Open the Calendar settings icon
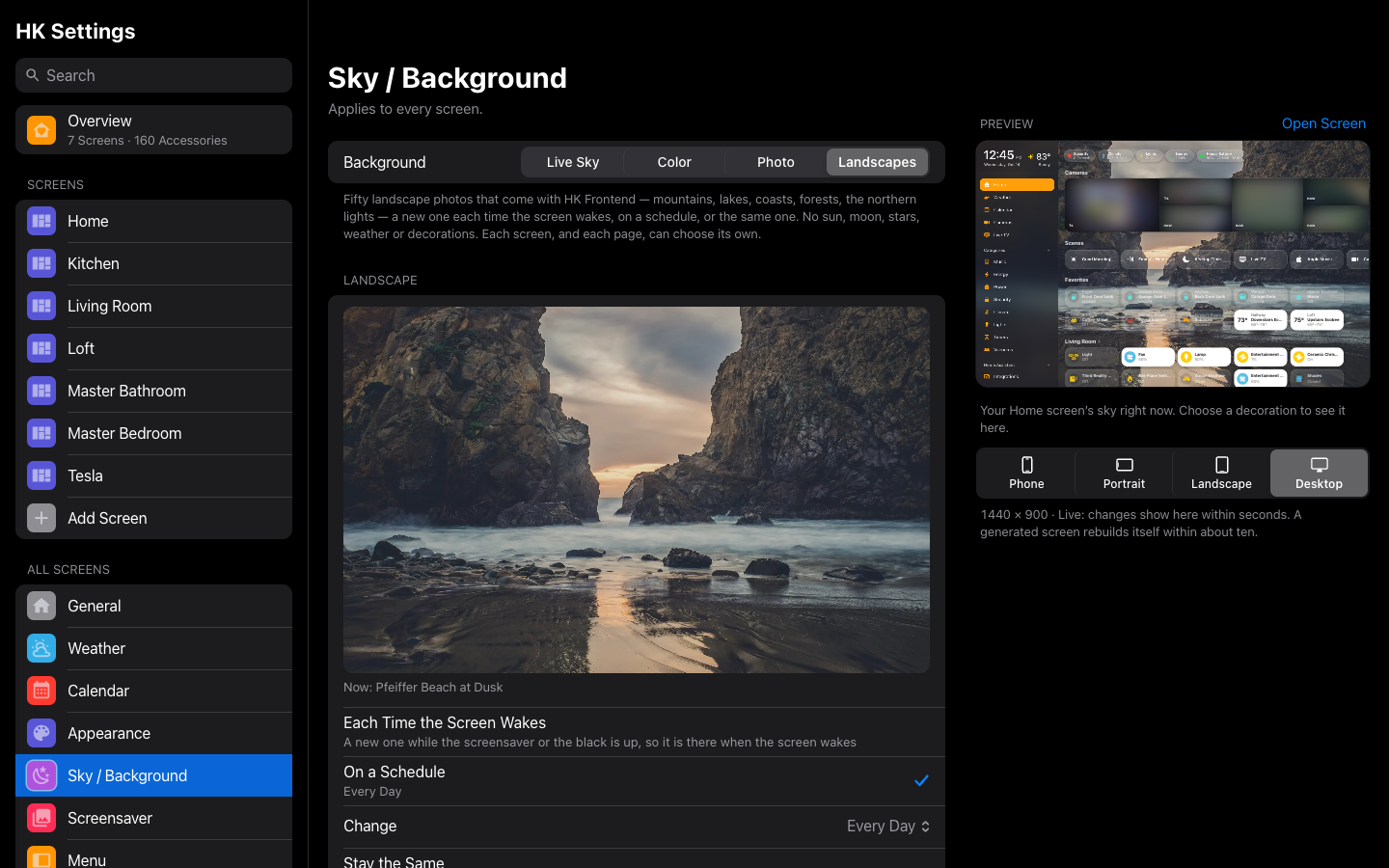Image resolution: width=1389 pixels, height=868 pixels. 41,691
